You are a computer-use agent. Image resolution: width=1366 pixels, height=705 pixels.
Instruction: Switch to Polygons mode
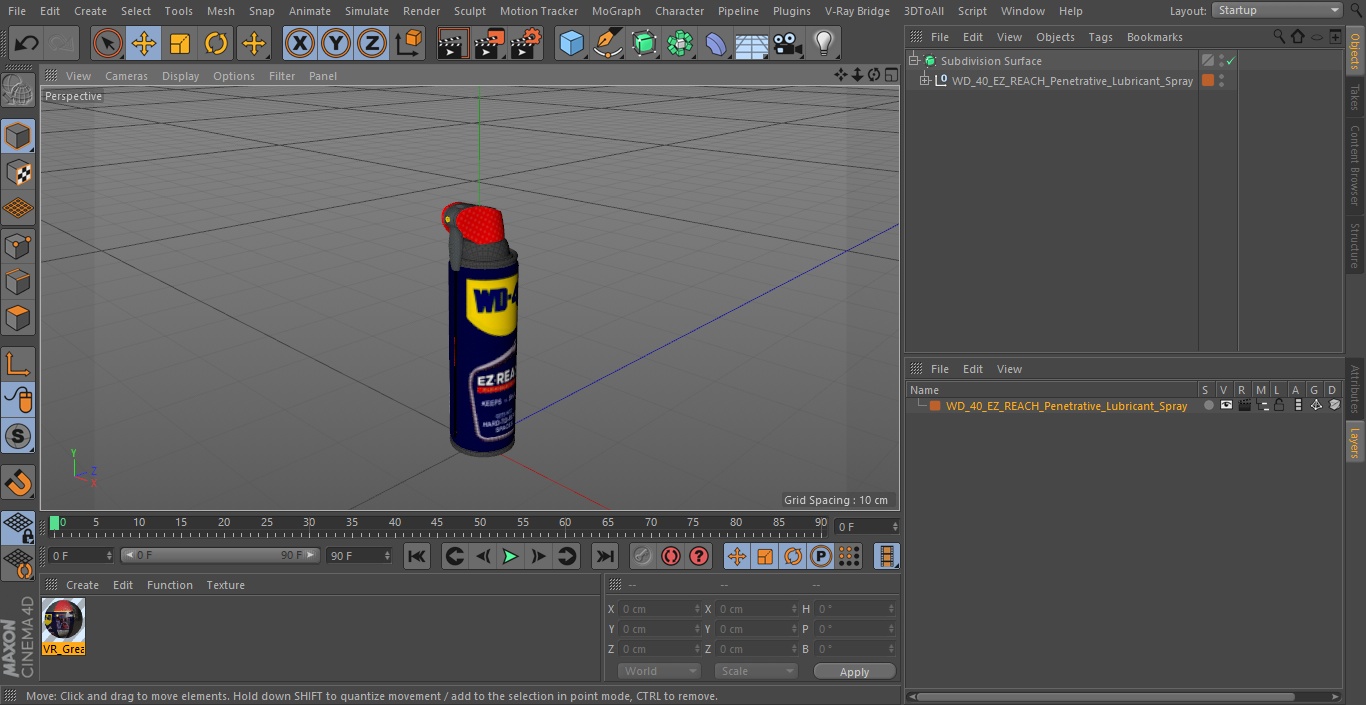(x=19, y=318)
